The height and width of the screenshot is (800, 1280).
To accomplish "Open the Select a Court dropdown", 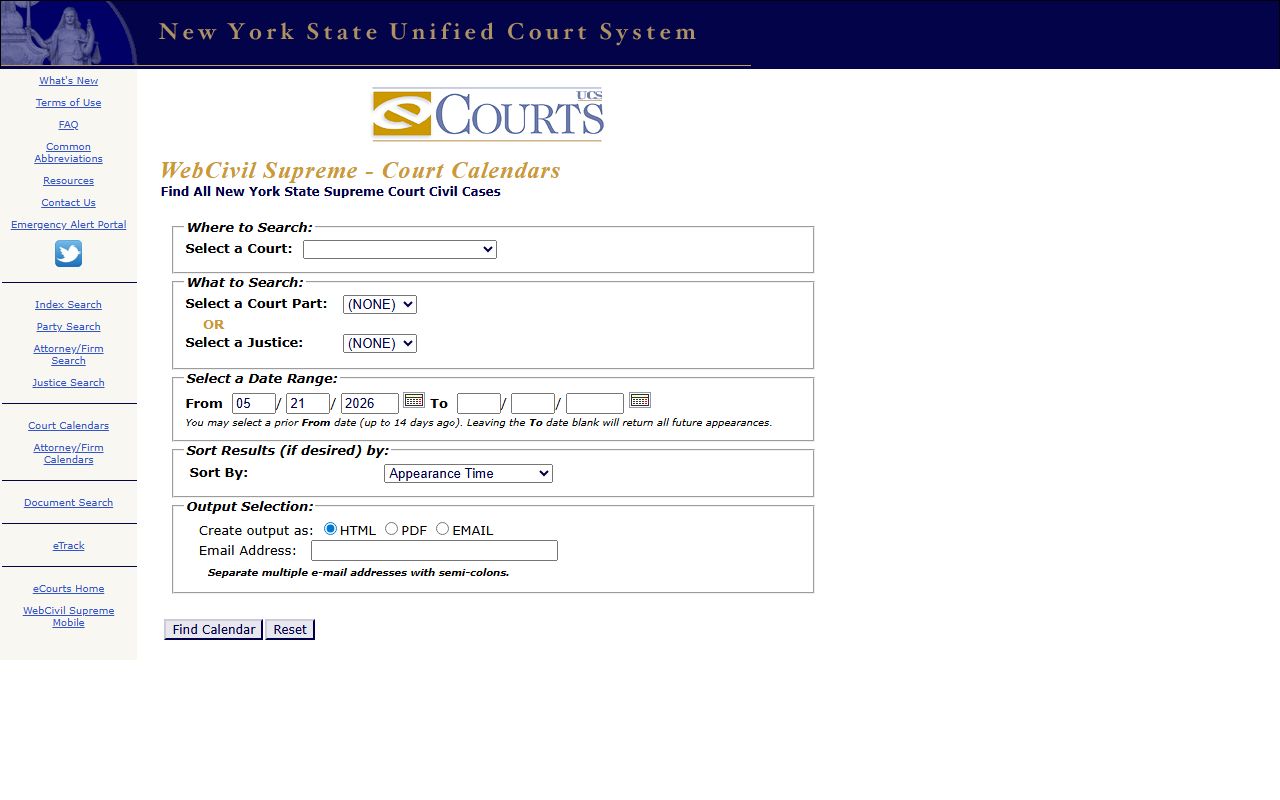I will coord(400,249).
